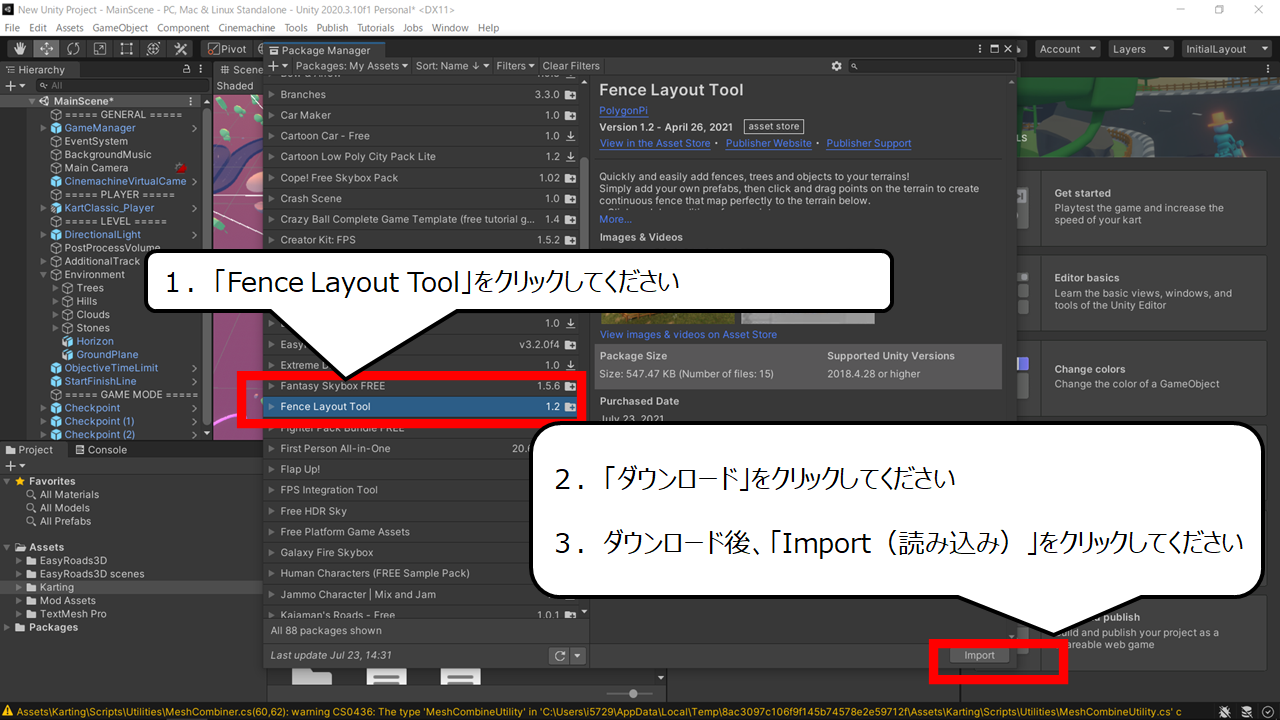Screen dimensions: 1280x720
Task: Select the Scale tool
Action: pyautogui.click(x=100, y=49)
